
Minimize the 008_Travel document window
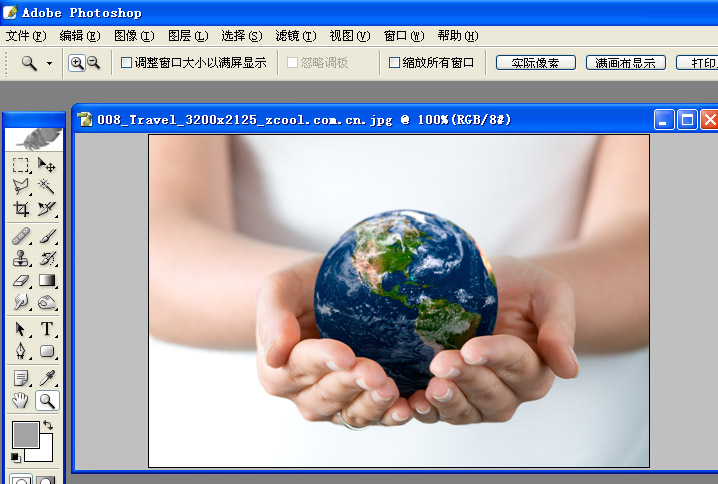pyautogui.click(x=664, y=120)
